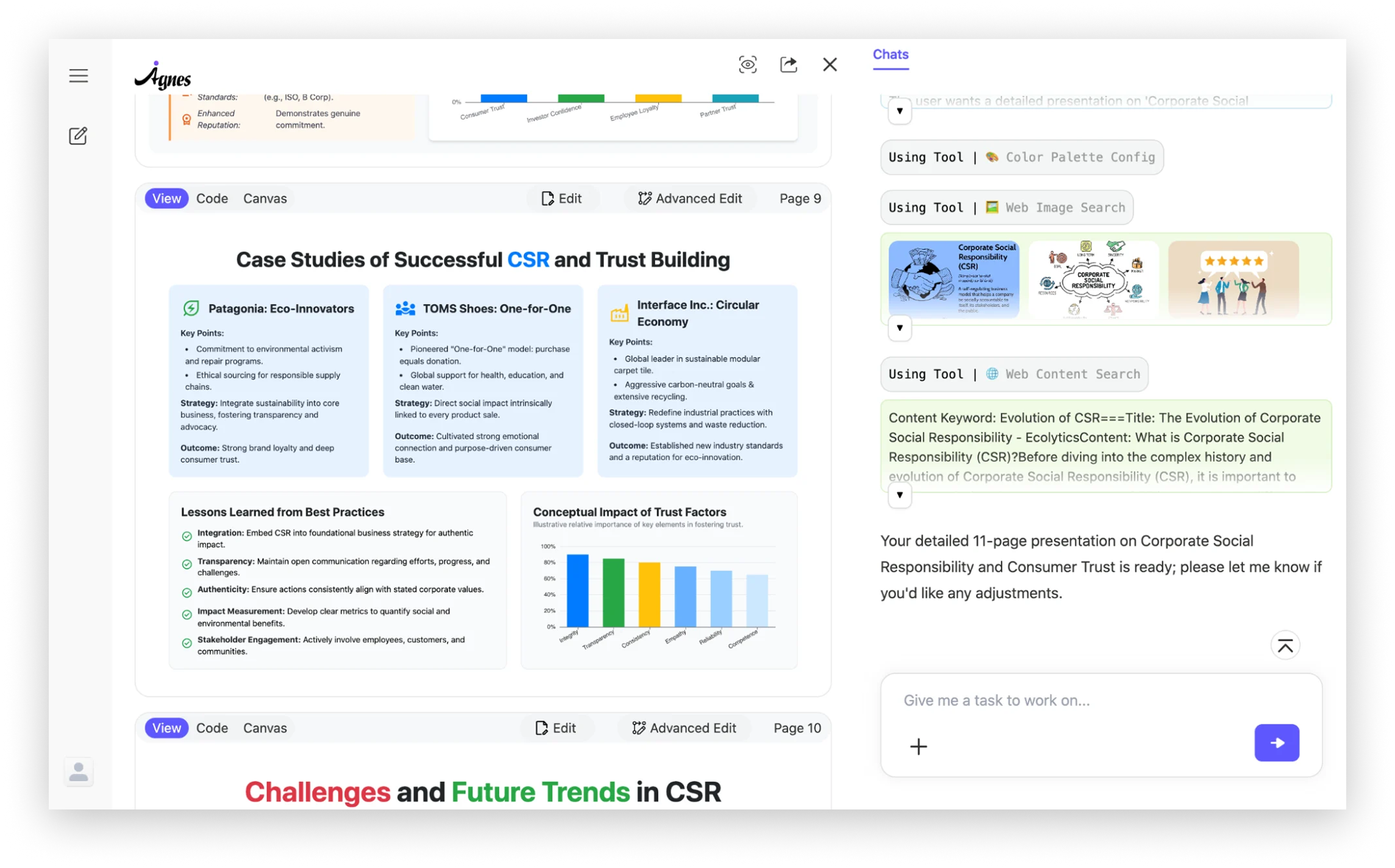This screenshot has width=1395, height=868.
Task: Open the hamburger menu in sidebar
Action: tap(78, 76)
